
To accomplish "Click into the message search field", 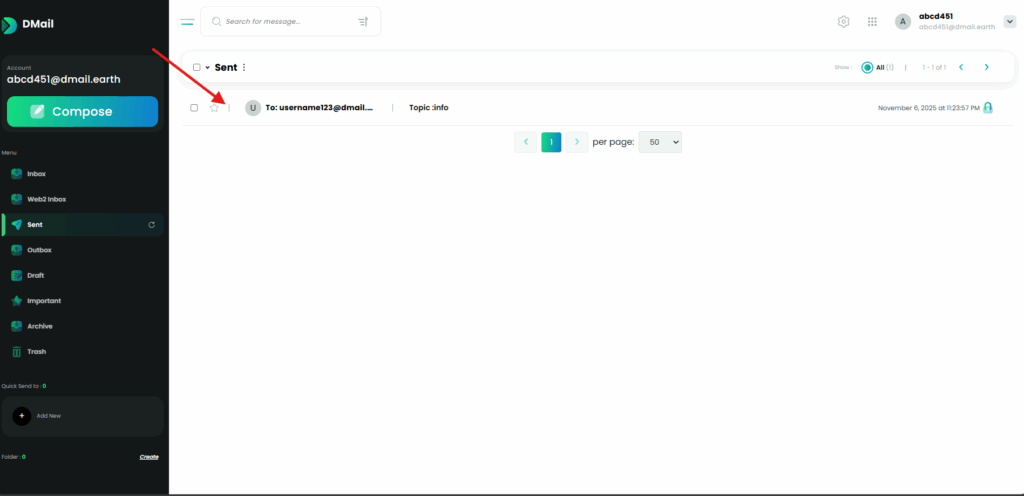I will coord(285,21).
